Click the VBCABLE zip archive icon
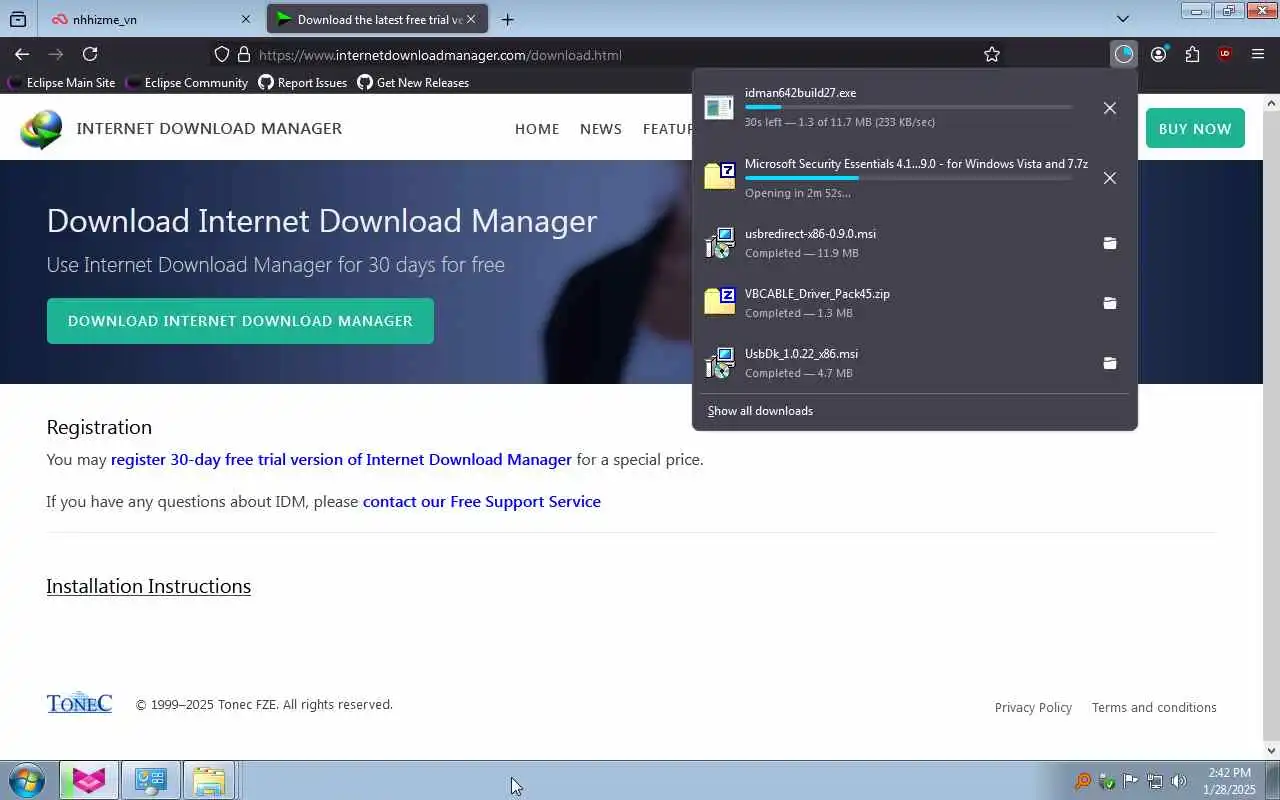 (x=719, y=302)
